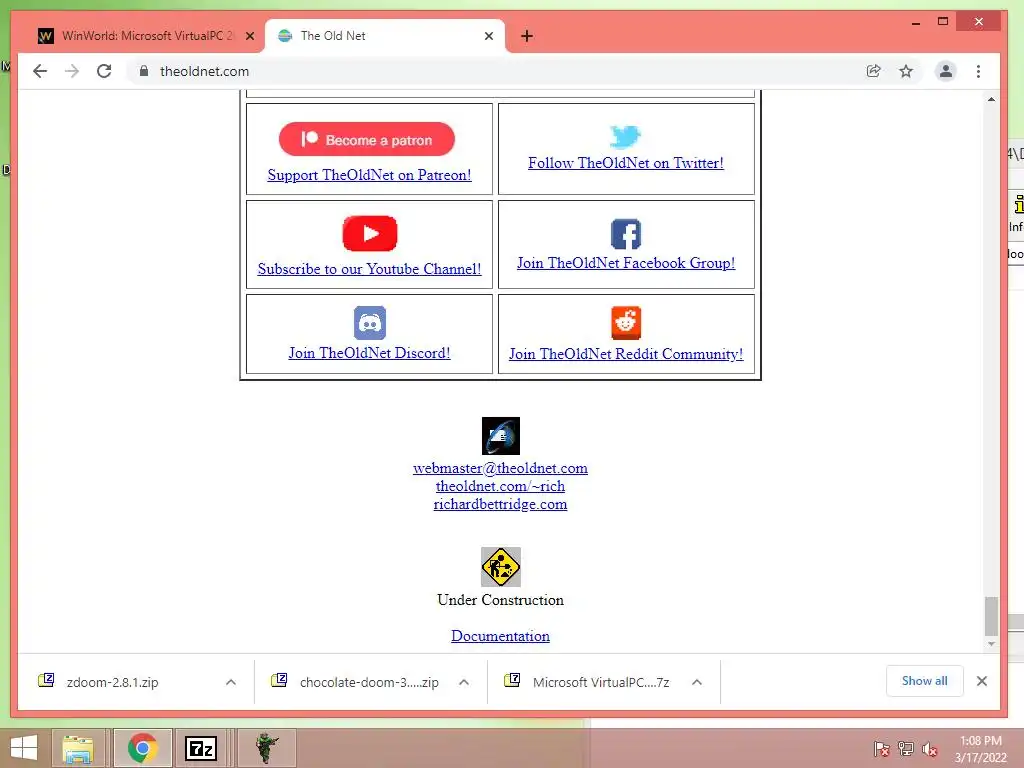
Task: Email webmaster@theoldnet.com link
Action: click(500, 468)
